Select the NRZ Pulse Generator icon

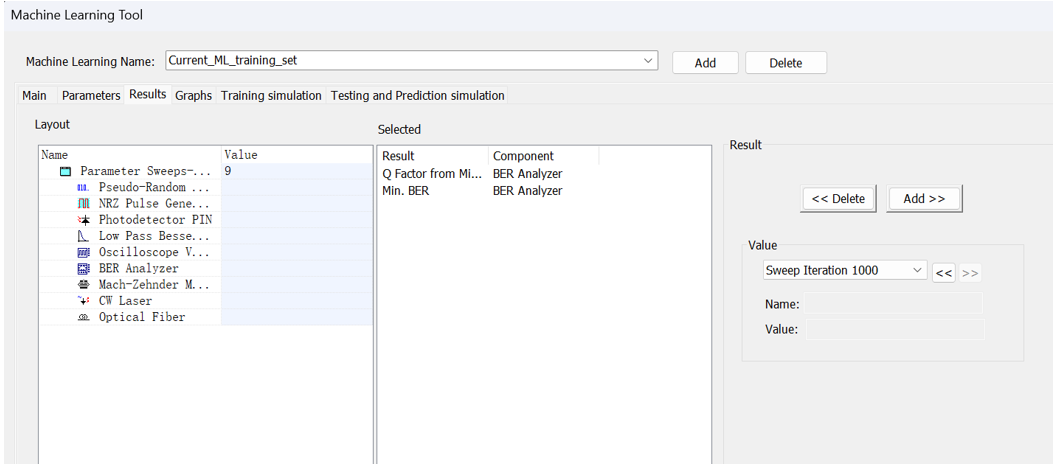point(83,204)
